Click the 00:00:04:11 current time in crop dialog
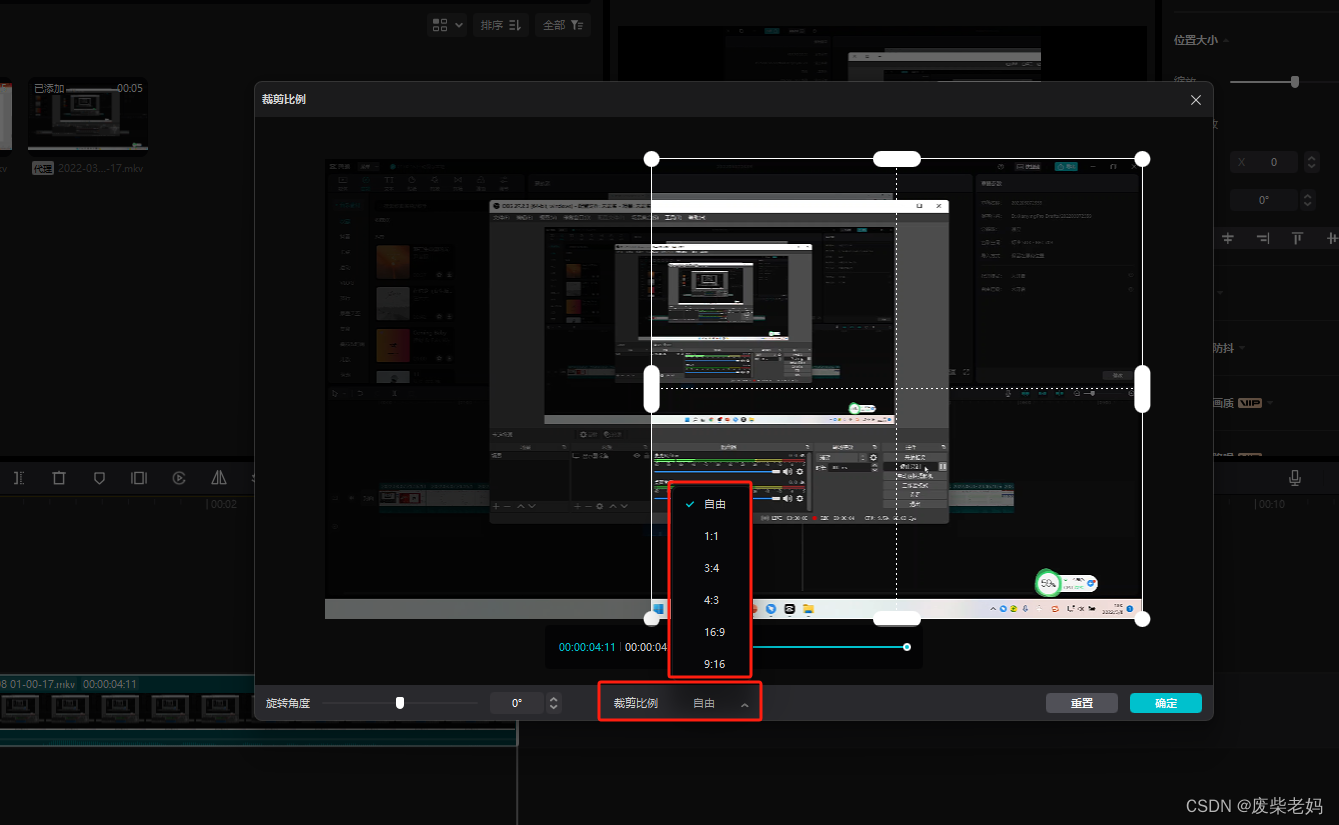This screenshot has height=825, width=1339. tap(587, 647)
